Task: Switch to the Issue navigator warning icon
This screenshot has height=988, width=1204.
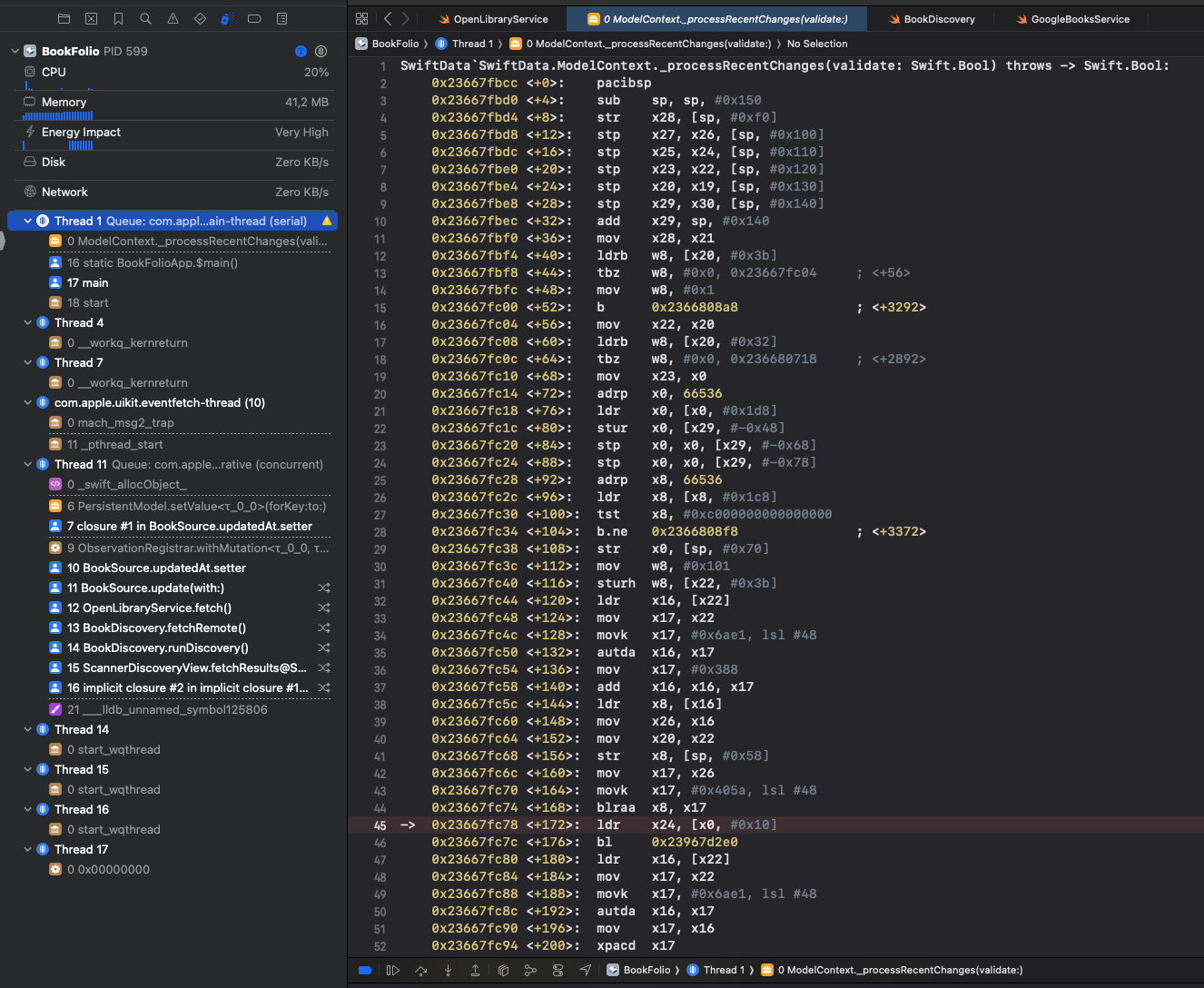Action: pyautogui.click(x=173, y=18)
